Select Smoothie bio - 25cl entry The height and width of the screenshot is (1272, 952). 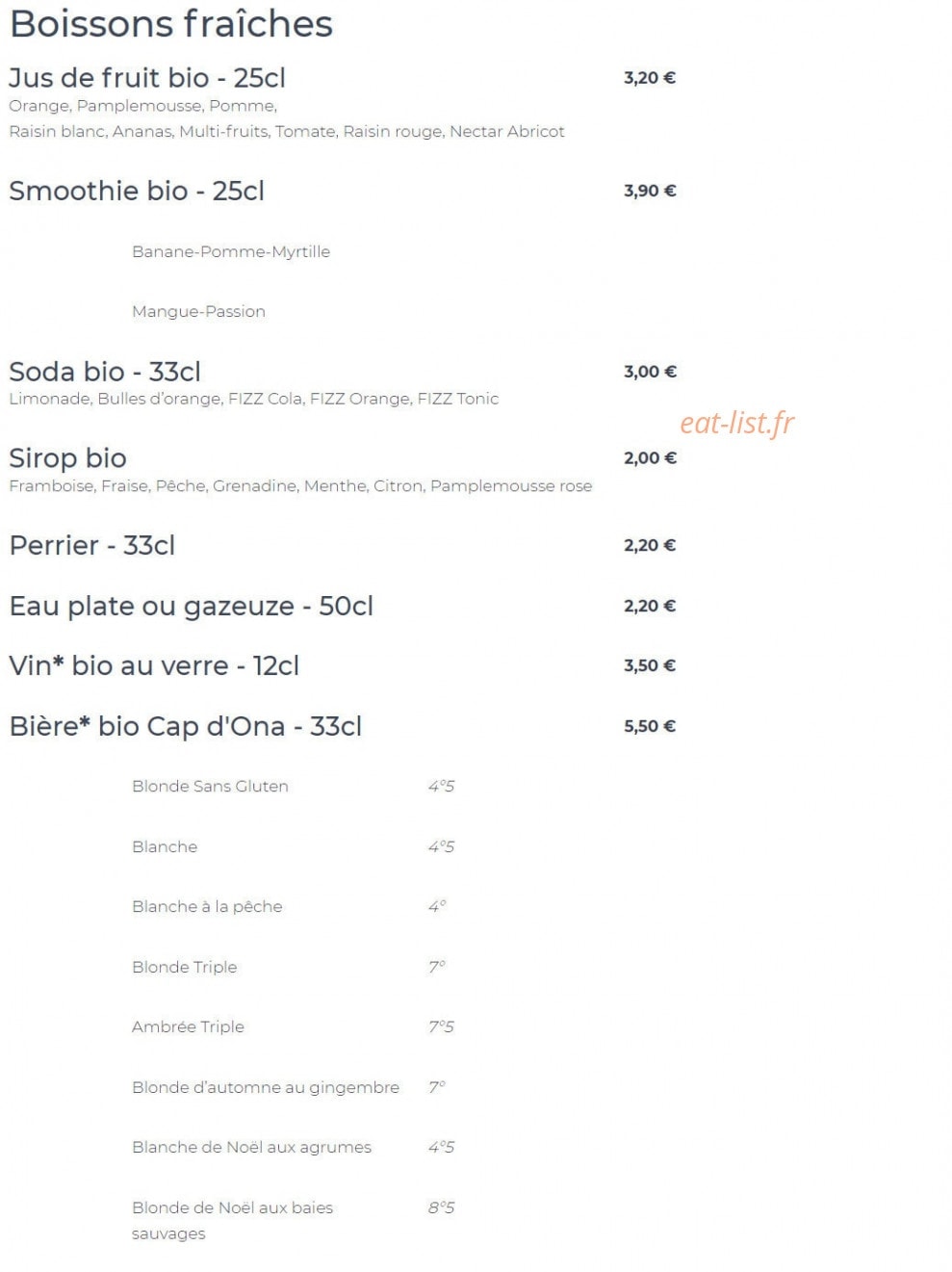click(137, 191)
